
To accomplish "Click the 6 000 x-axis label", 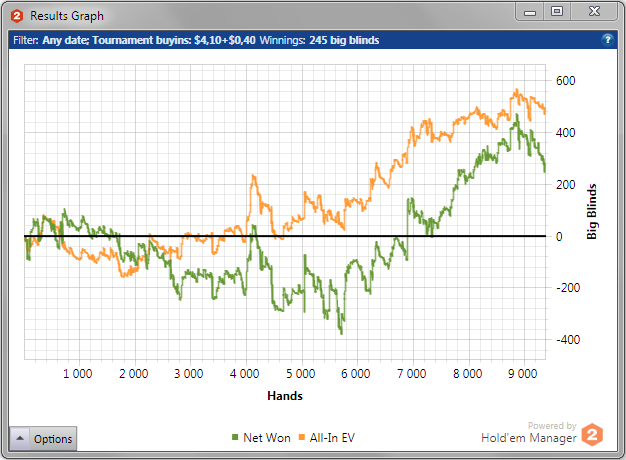I will click(356, 374).
